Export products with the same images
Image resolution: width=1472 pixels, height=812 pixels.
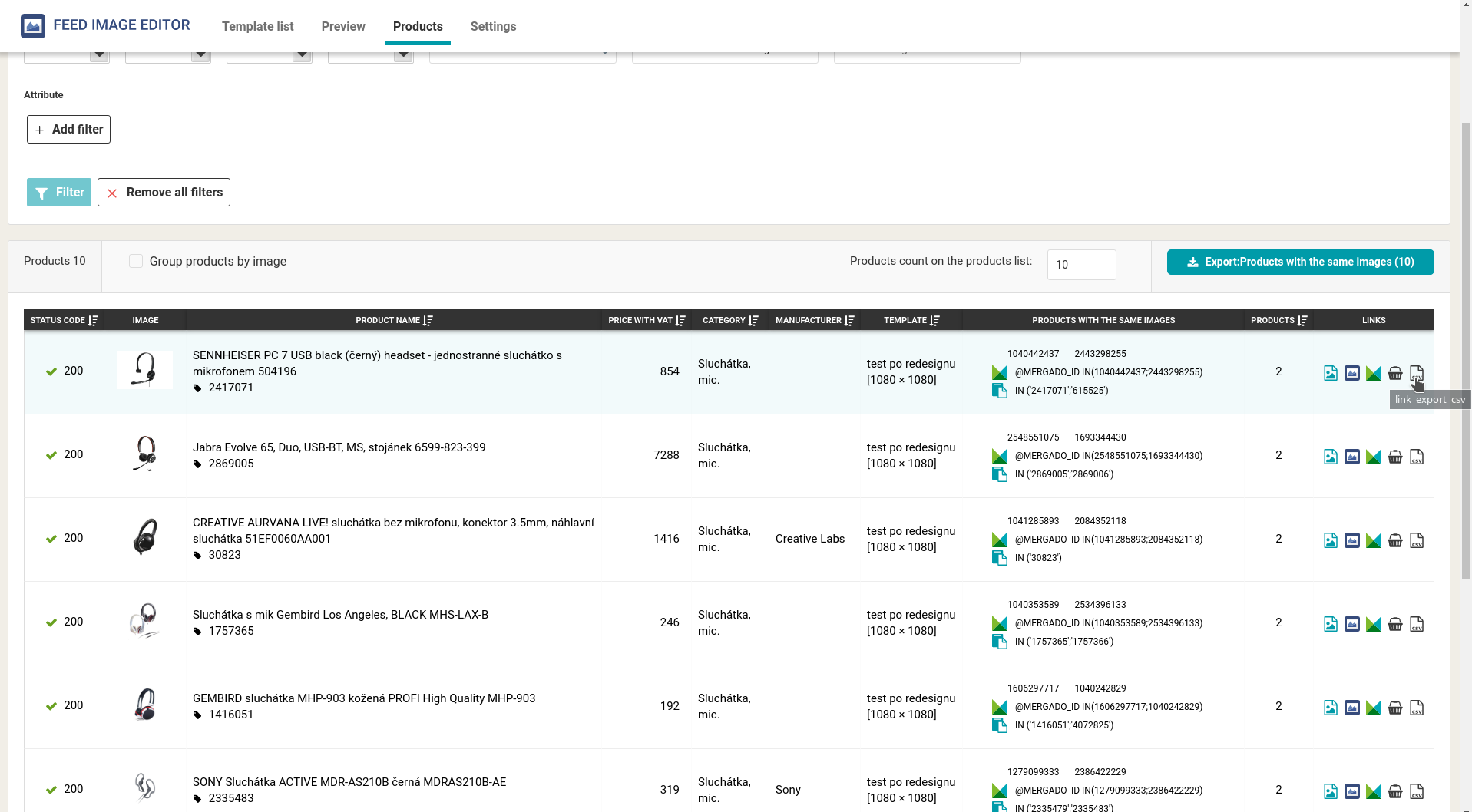click(x=1300, y=262)
